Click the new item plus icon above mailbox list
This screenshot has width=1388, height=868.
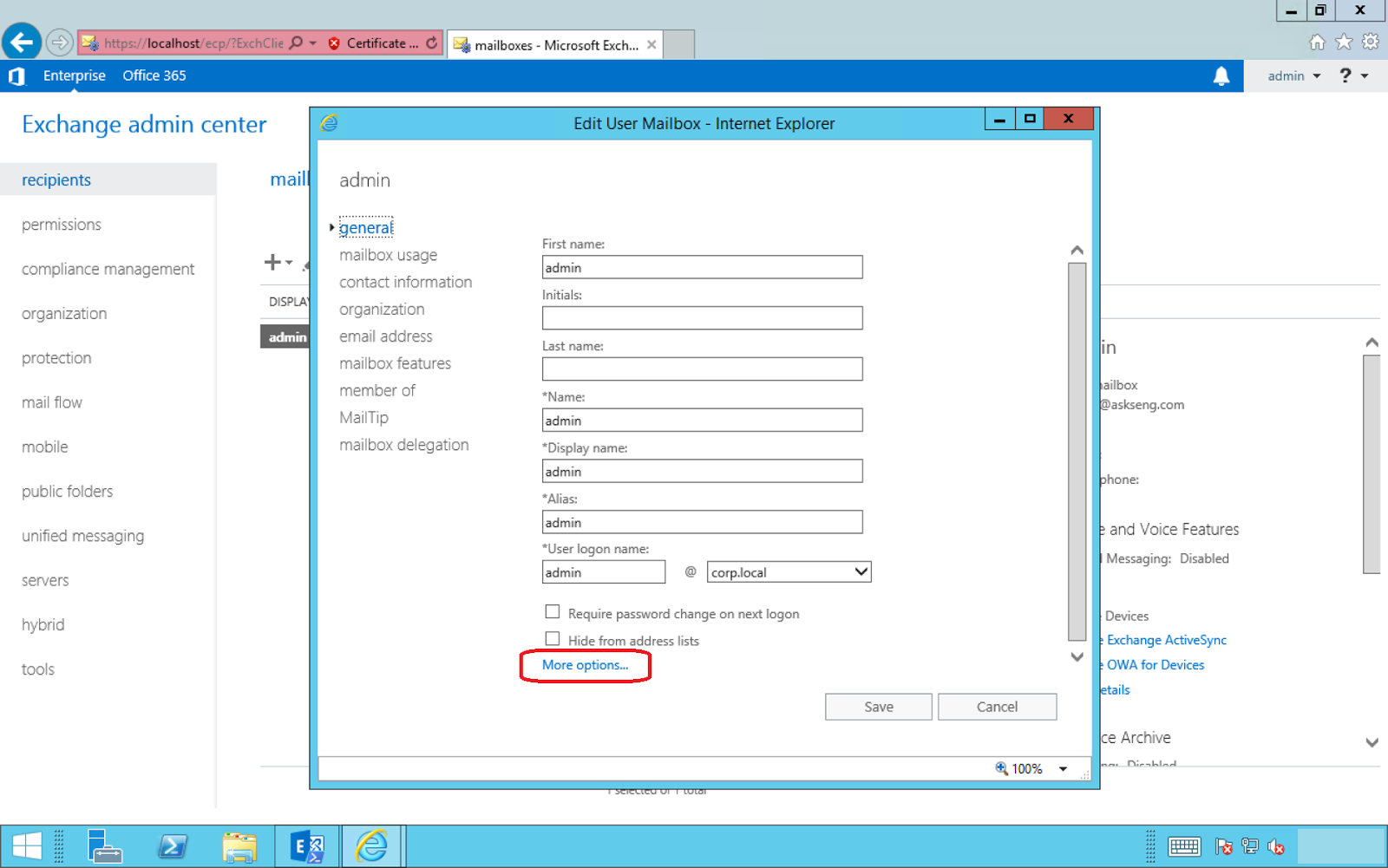coord(272,262)
